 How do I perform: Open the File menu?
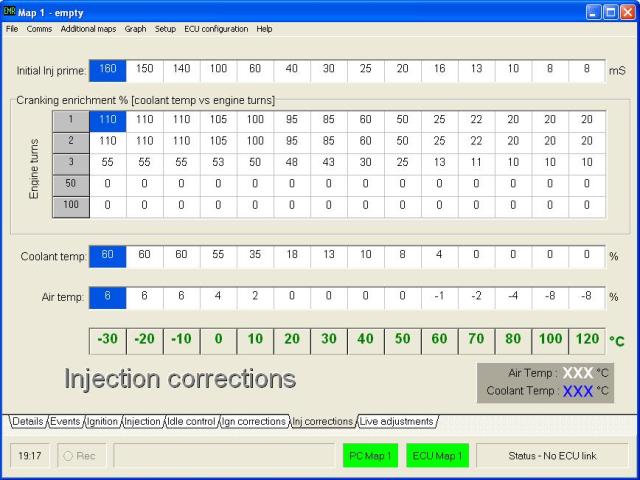[x=12, y=29]
